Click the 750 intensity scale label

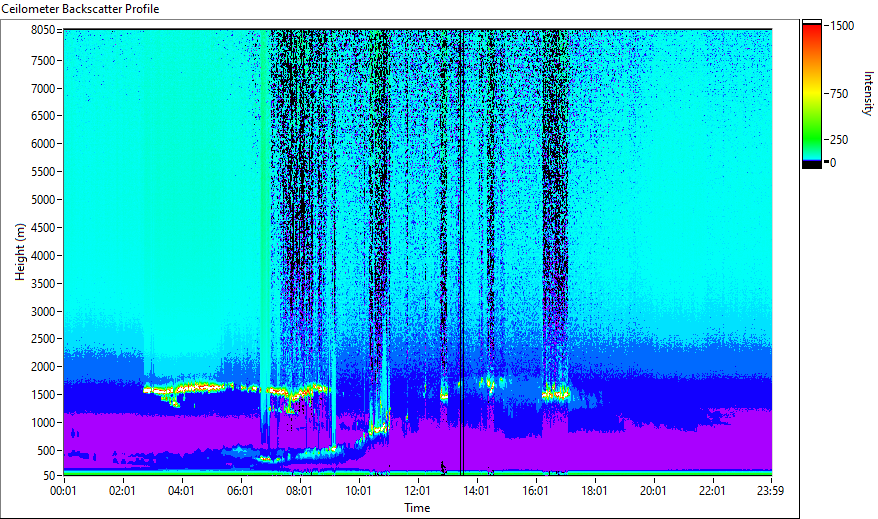pyautogui.click(x=839, y=94)
